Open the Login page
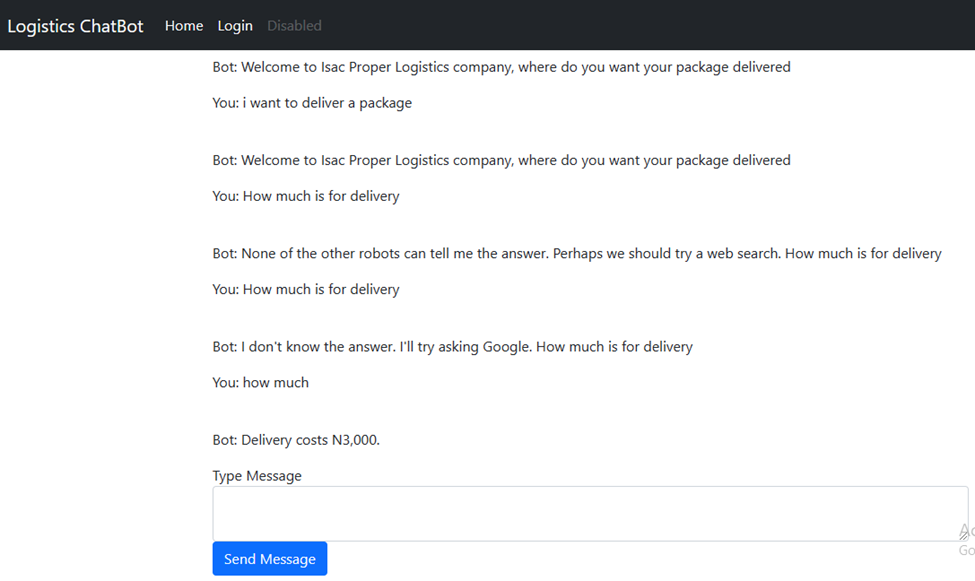 [235, 26]
